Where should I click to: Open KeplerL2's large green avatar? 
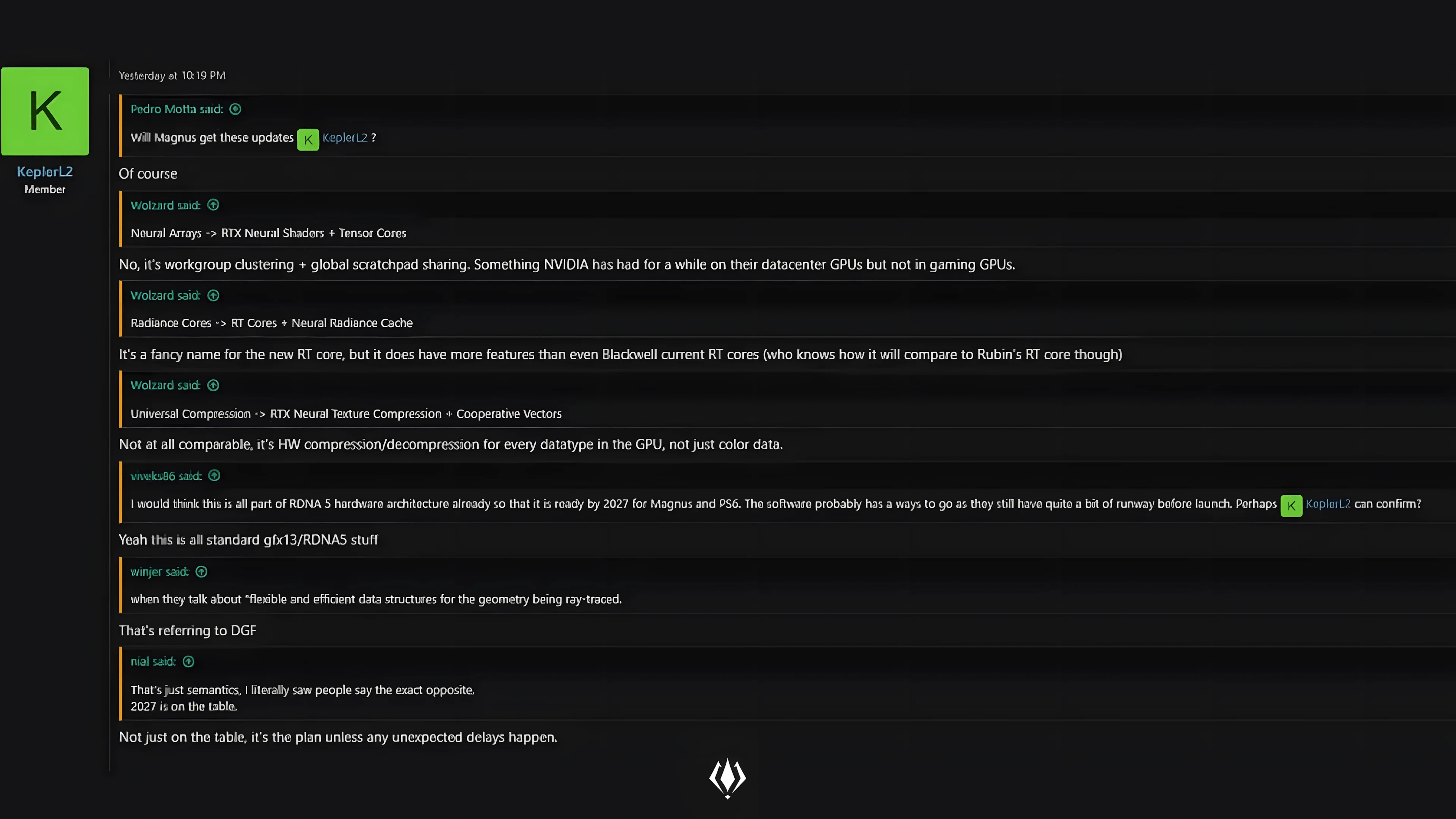(45, 111)
